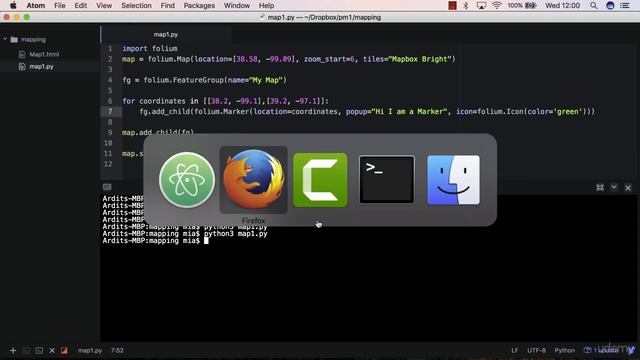Screen dimensions: 640x360
Task: Select map1.py in the tree view
Action: tap(41, 67)
